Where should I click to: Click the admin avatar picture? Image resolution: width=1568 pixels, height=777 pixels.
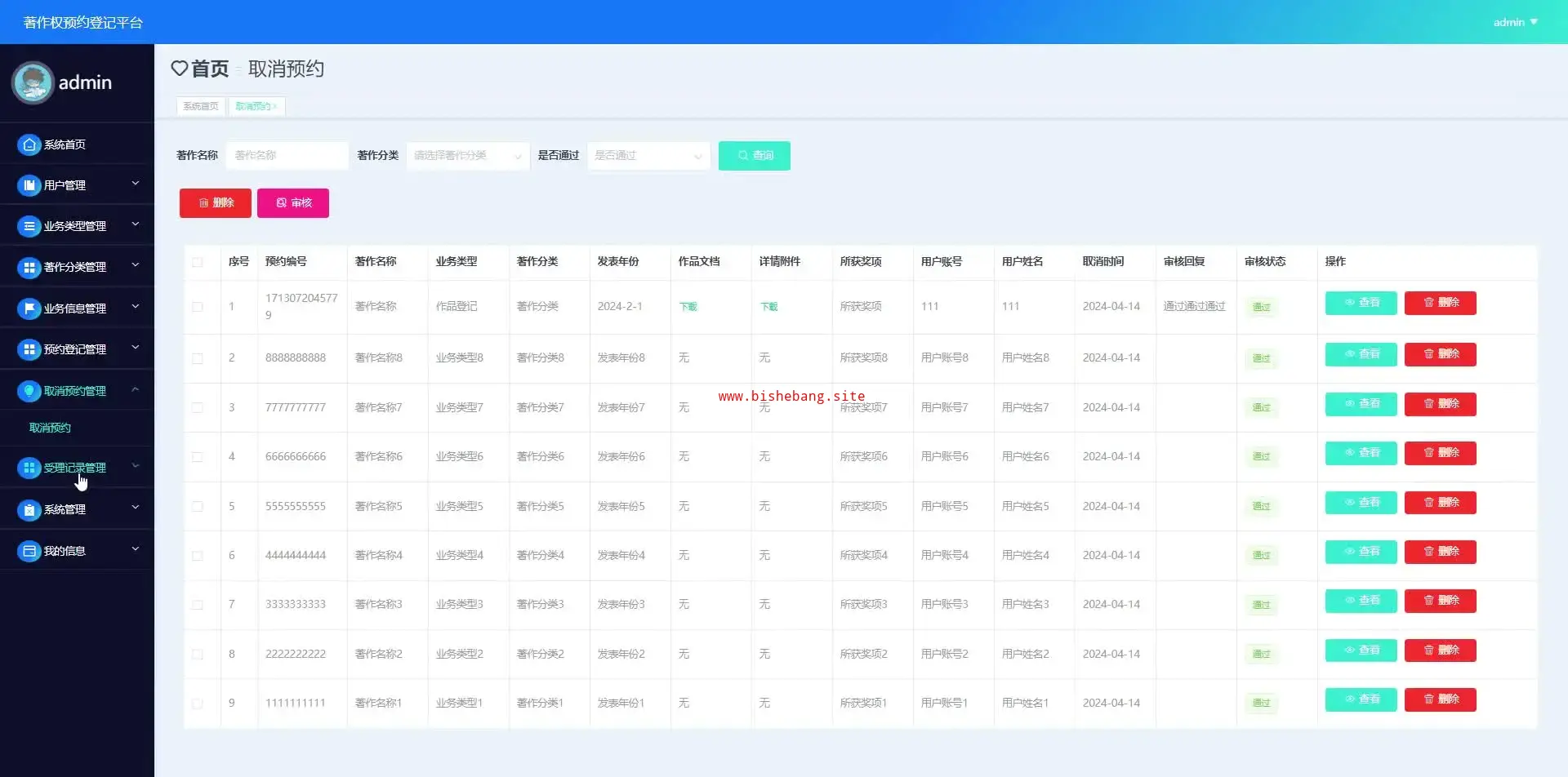(x=33, y=82)
